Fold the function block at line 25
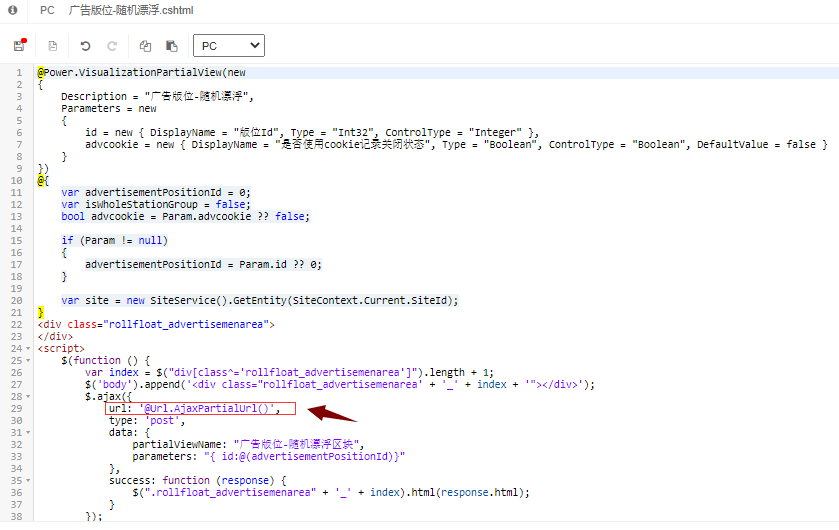The image size is (839, 530). coord(29,361)
